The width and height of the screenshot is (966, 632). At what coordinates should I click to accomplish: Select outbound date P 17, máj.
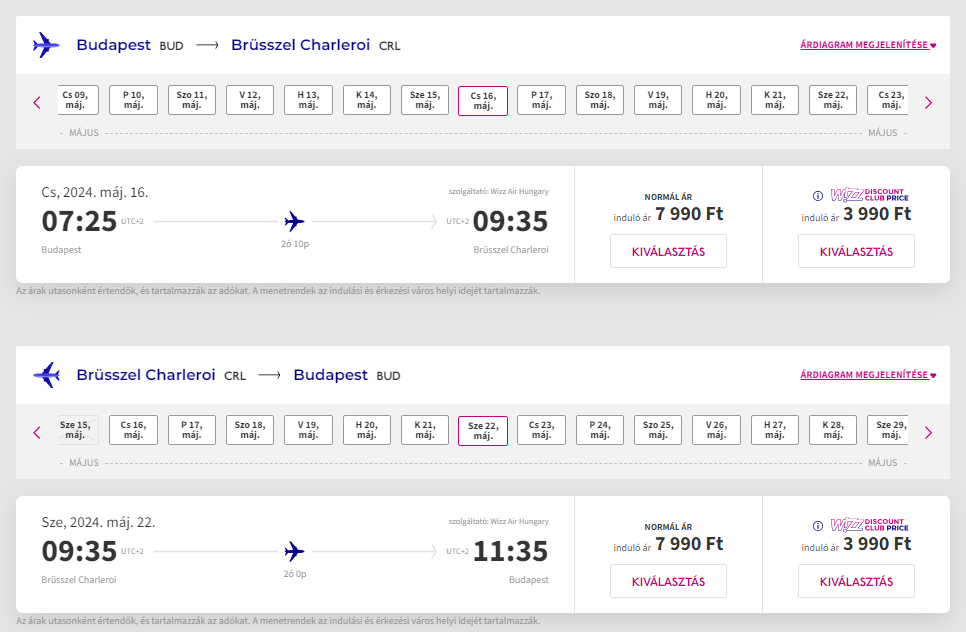tap(542, 100)
